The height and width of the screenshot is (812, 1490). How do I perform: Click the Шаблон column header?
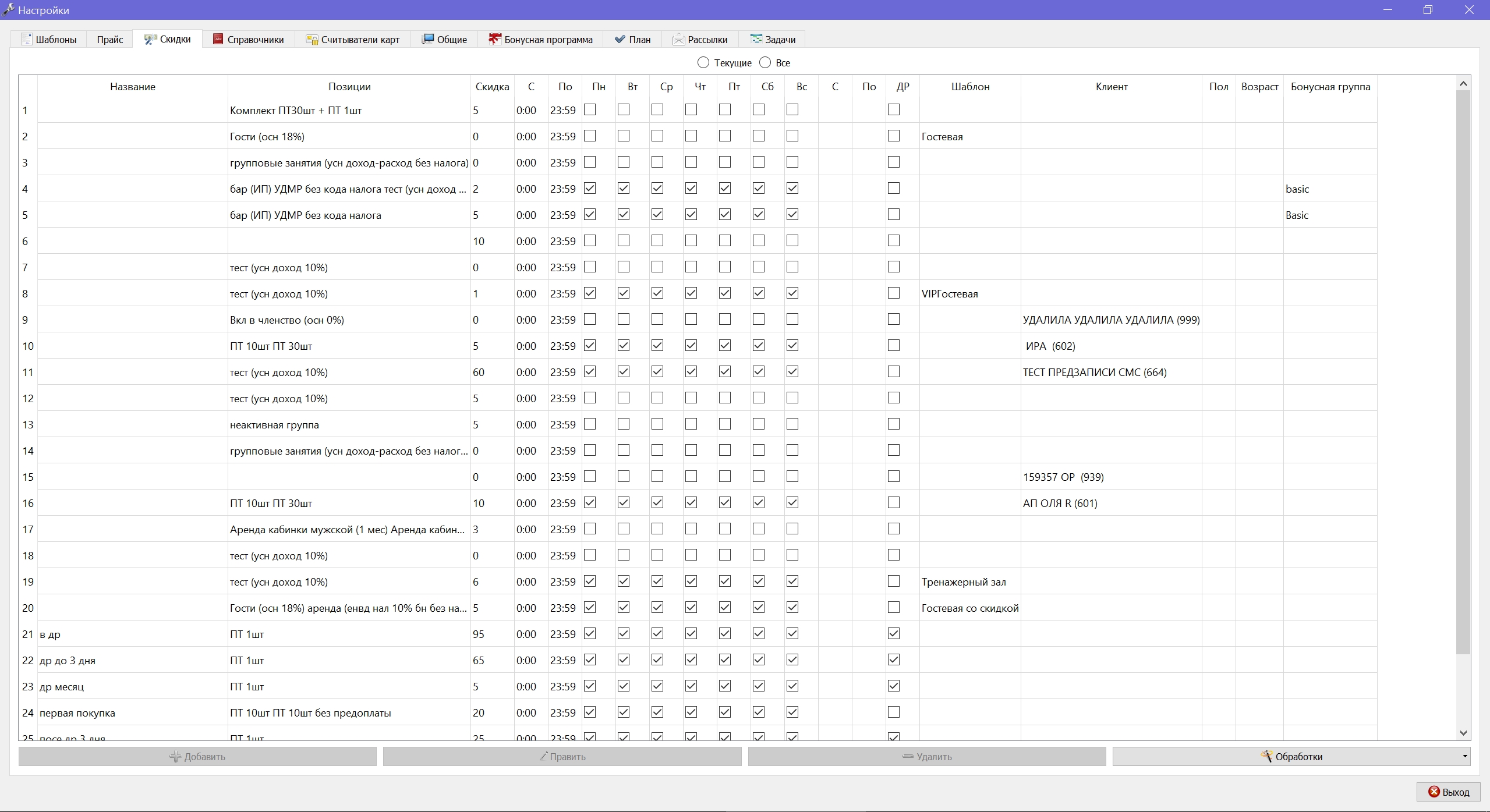970,87
